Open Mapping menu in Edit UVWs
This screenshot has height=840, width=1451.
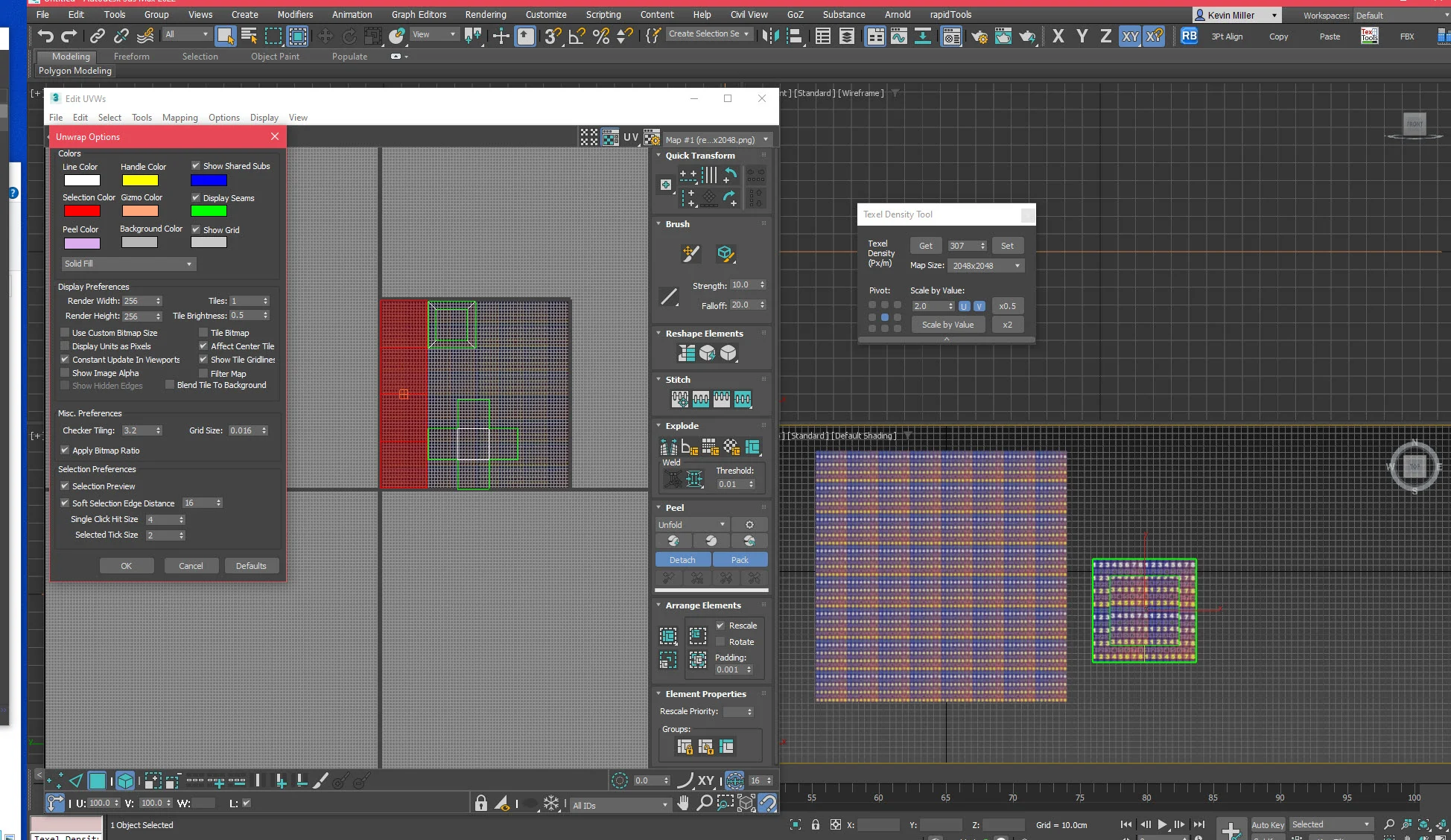coord(180,118)
